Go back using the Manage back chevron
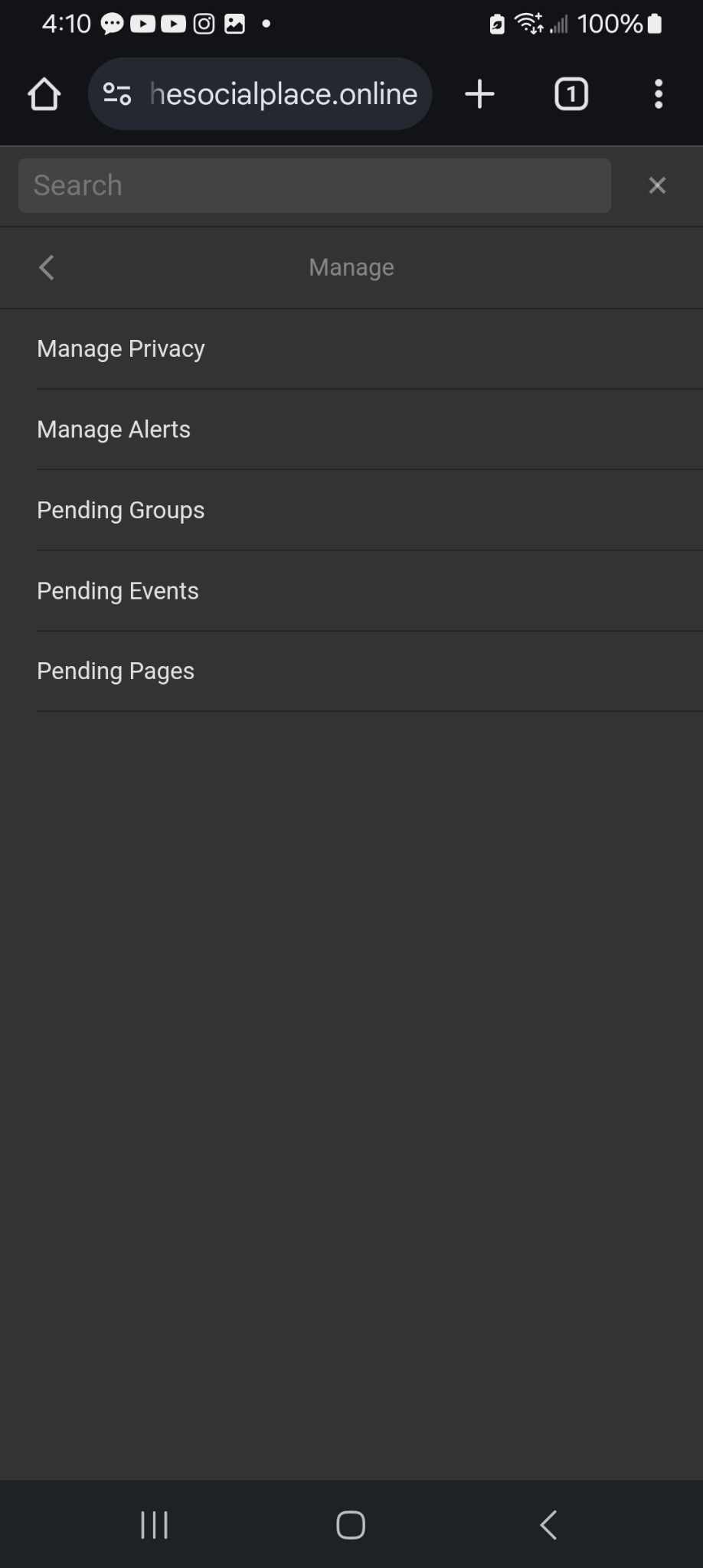703x1568 pixels. tap(47, 268)
